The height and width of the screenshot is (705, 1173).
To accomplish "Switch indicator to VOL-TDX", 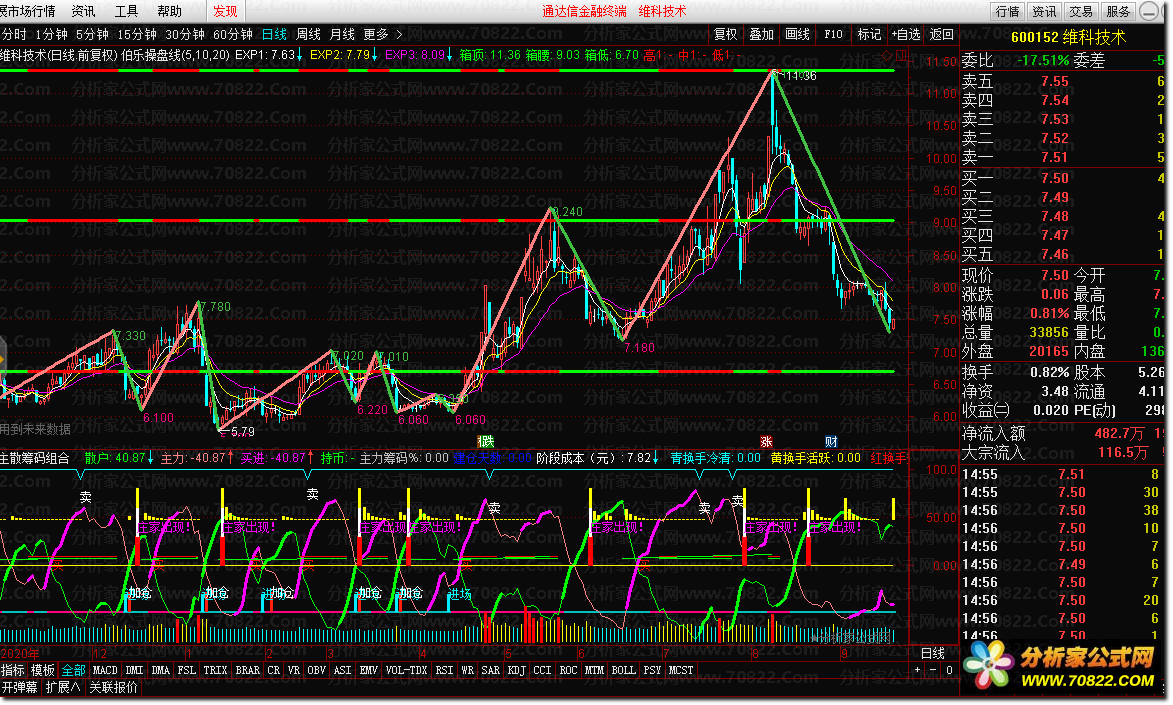I will point(406,670).
